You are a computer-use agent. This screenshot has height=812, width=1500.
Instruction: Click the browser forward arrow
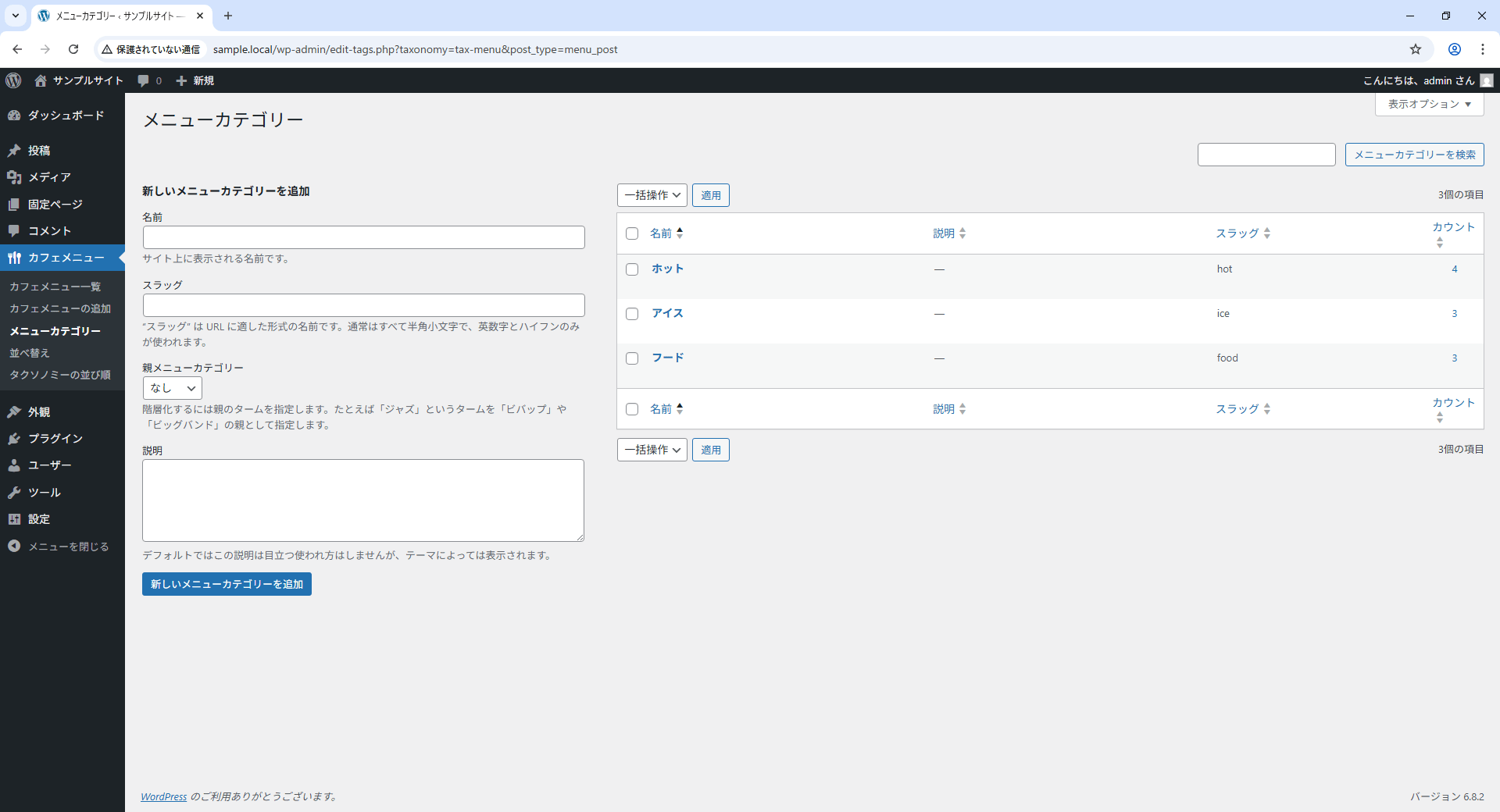45,49
